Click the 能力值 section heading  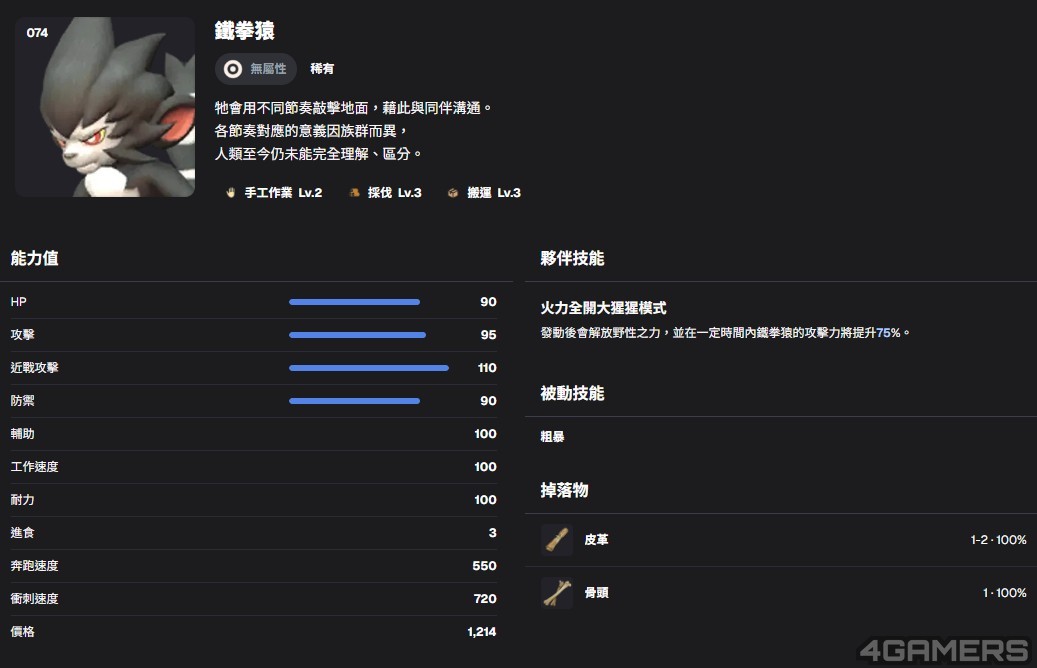point(34,258)
